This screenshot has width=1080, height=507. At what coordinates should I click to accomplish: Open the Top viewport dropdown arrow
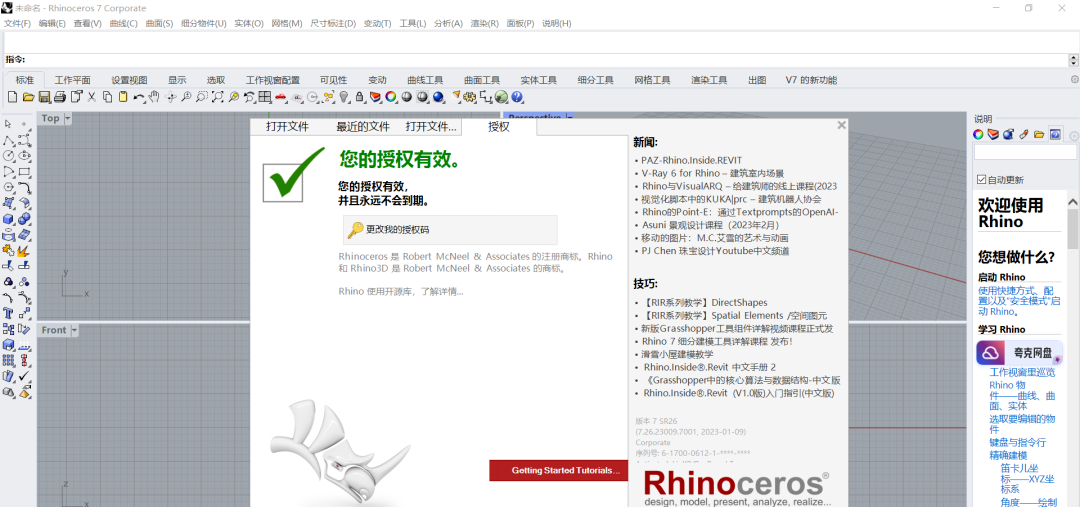tap(68, 118)
